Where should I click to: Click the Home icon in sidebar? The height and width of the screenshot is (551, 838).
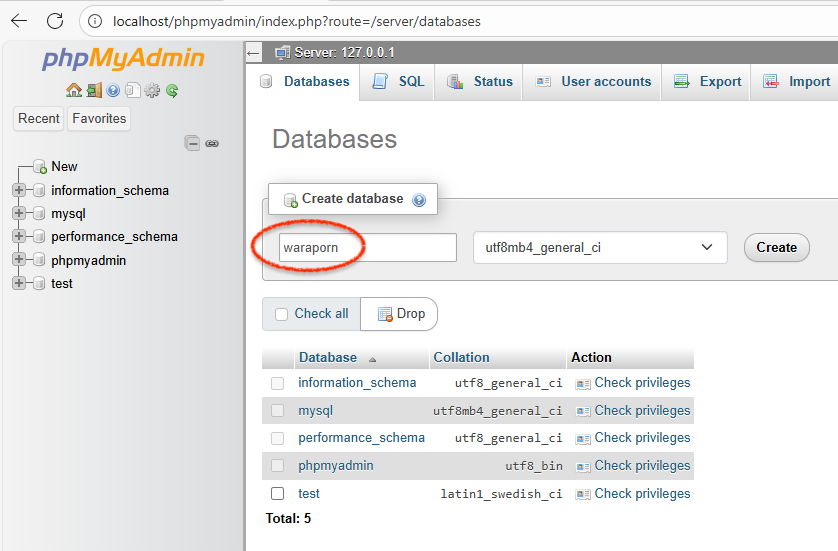pyautogui.click(x=74, y=90)
